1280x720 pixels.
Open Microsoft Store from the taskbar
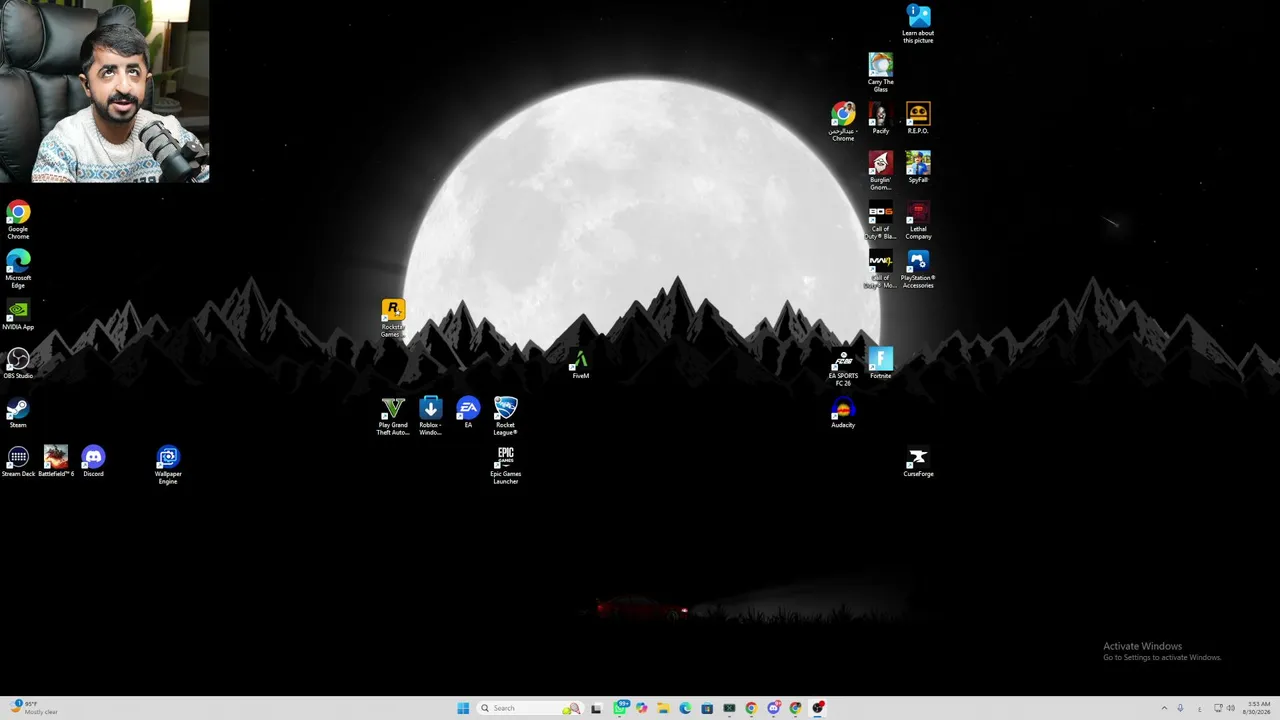[707, 708]
